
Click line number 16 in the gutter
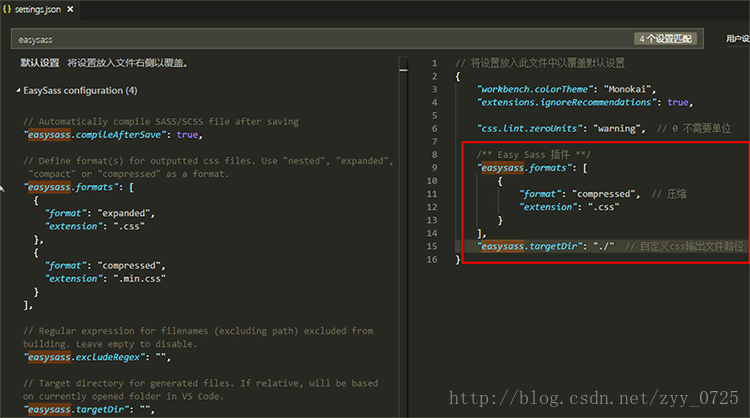(432, 259)
